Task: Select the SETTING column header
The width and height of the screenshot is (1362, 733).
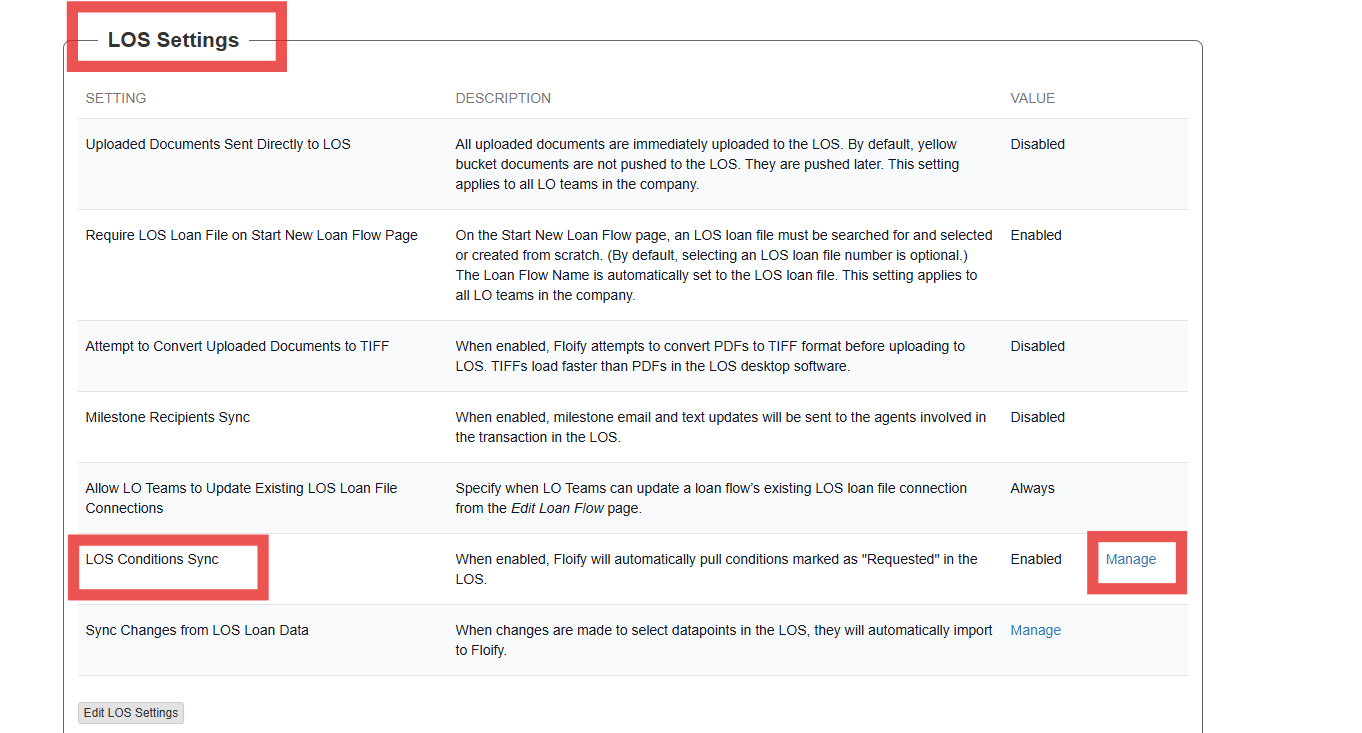Action: (x=116, y=98)
